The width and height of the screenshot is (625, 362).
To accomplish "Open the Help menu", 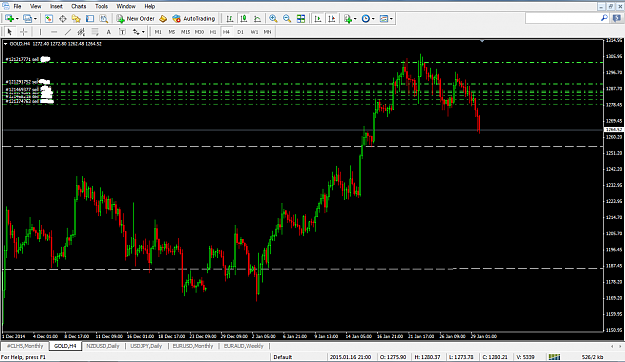I will (x=149, y=6).
